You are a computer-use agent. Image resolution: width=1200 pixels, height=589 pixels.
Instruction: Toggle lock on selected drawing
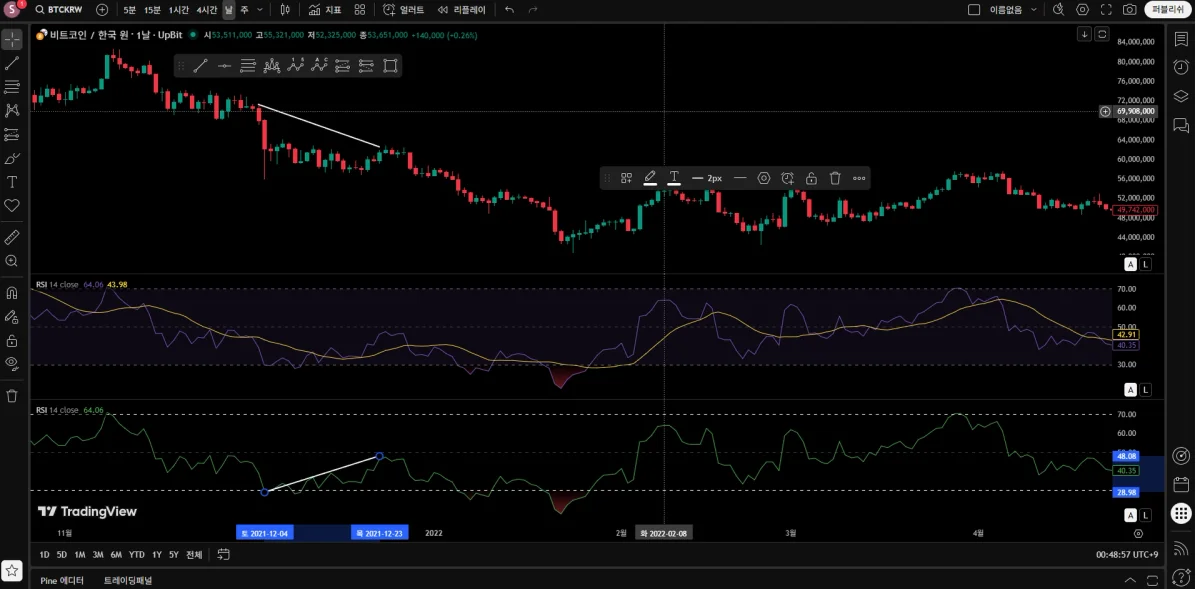click(x=811, y=178)
